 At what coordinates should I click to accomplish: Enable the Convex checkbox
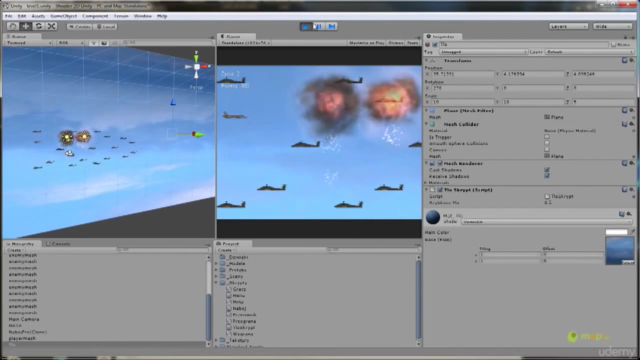pyautogui.click(x=547, y=150)
